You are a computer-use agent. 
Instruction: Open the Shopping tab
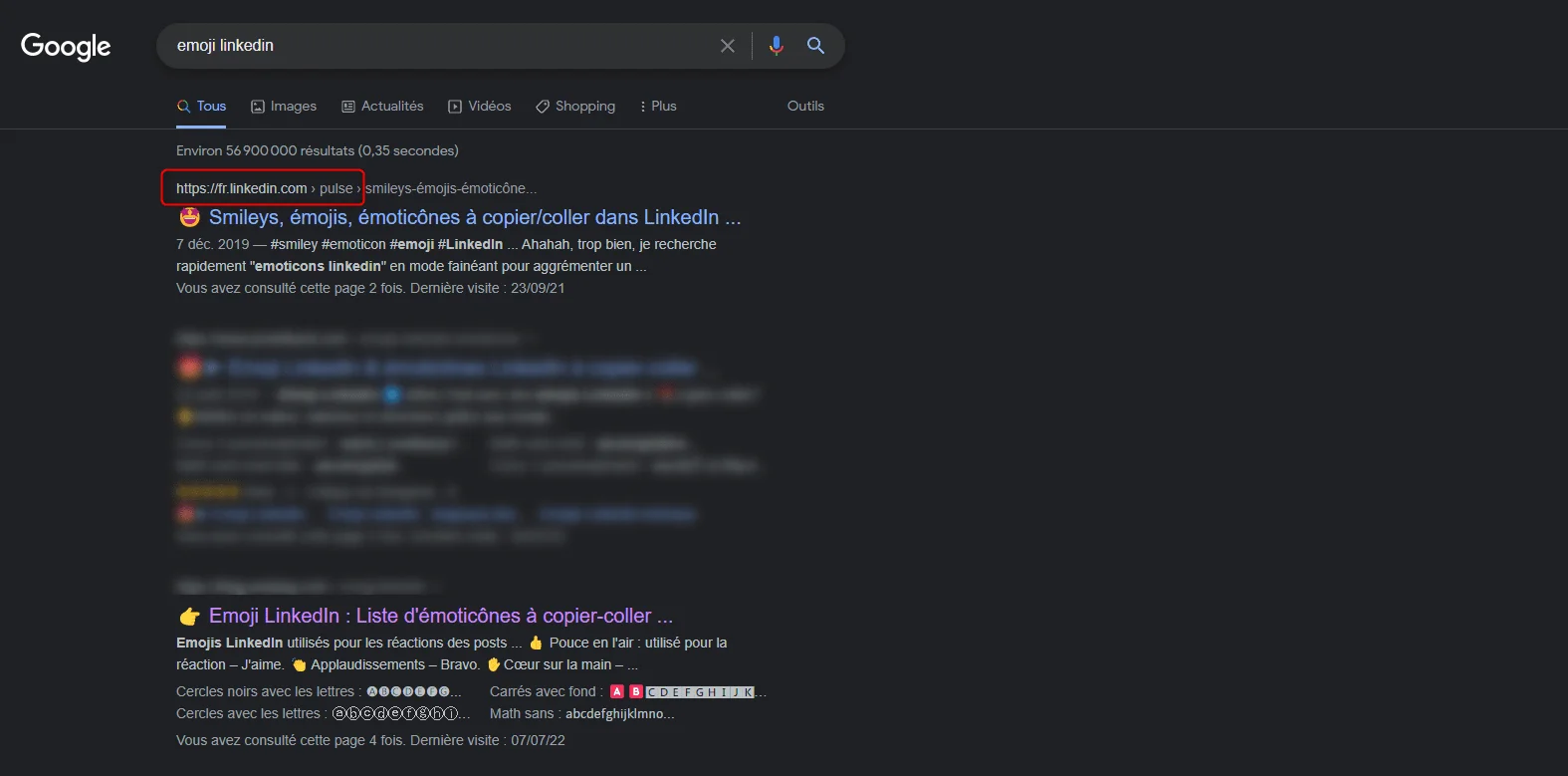[575, 107]
